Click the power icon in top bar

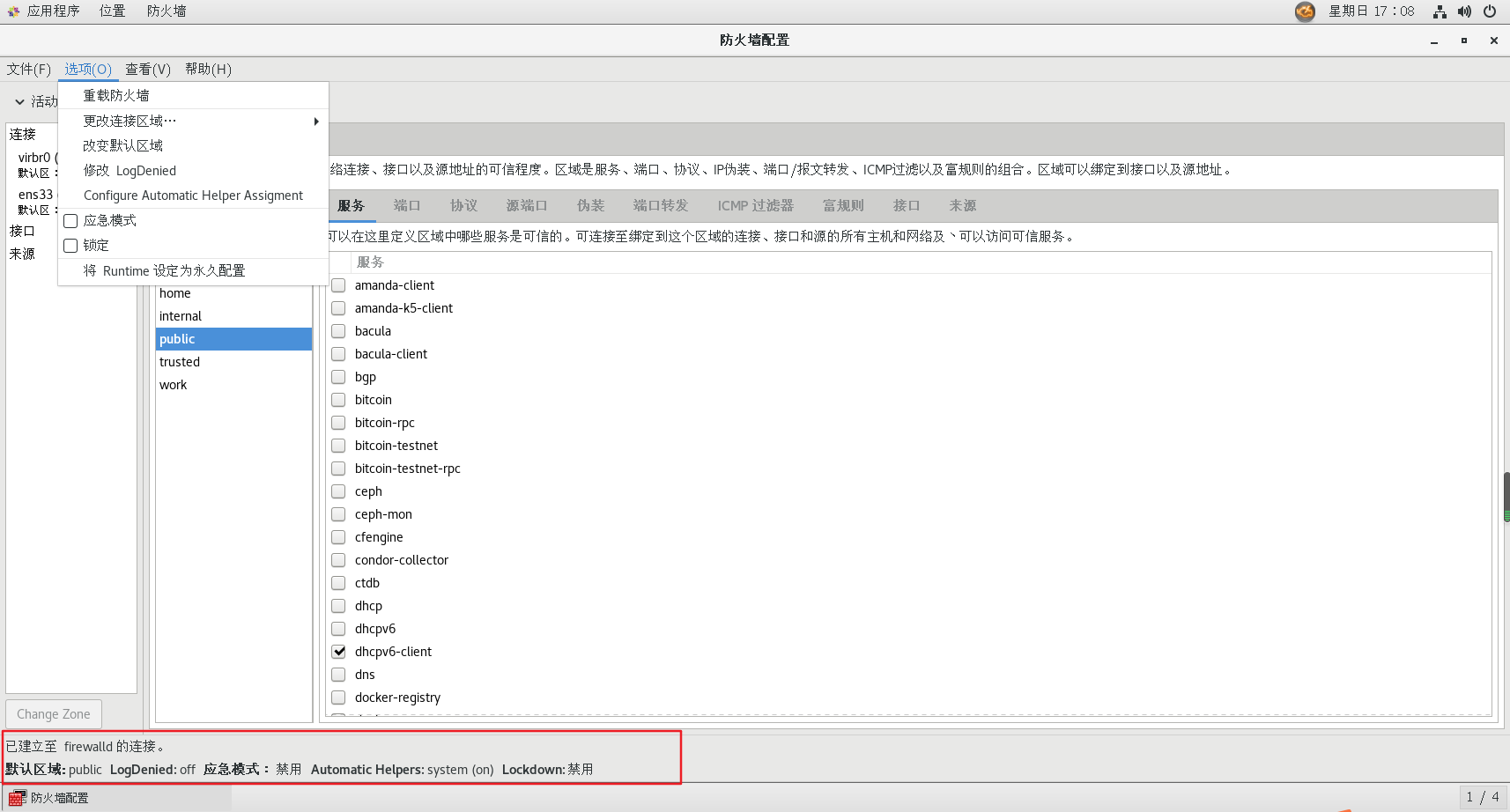(x=1490, y=11)
